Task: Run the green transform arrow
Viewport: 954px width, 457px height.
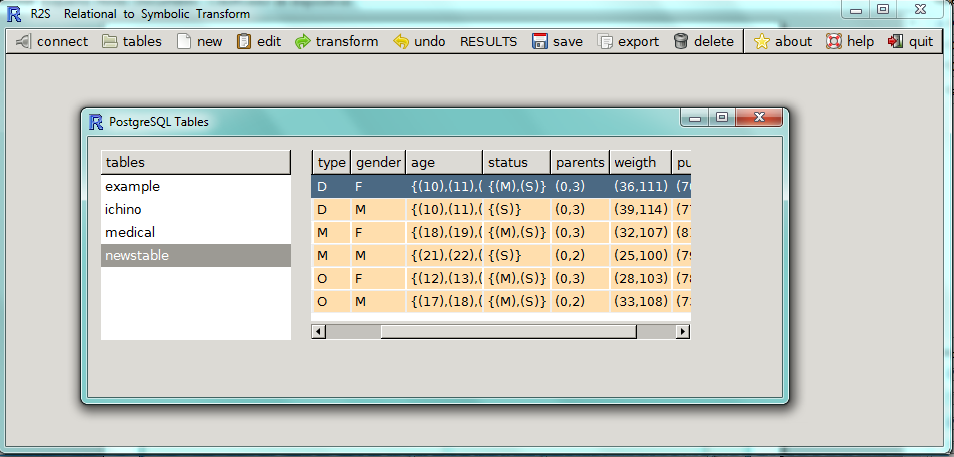Action: point(303,42)
